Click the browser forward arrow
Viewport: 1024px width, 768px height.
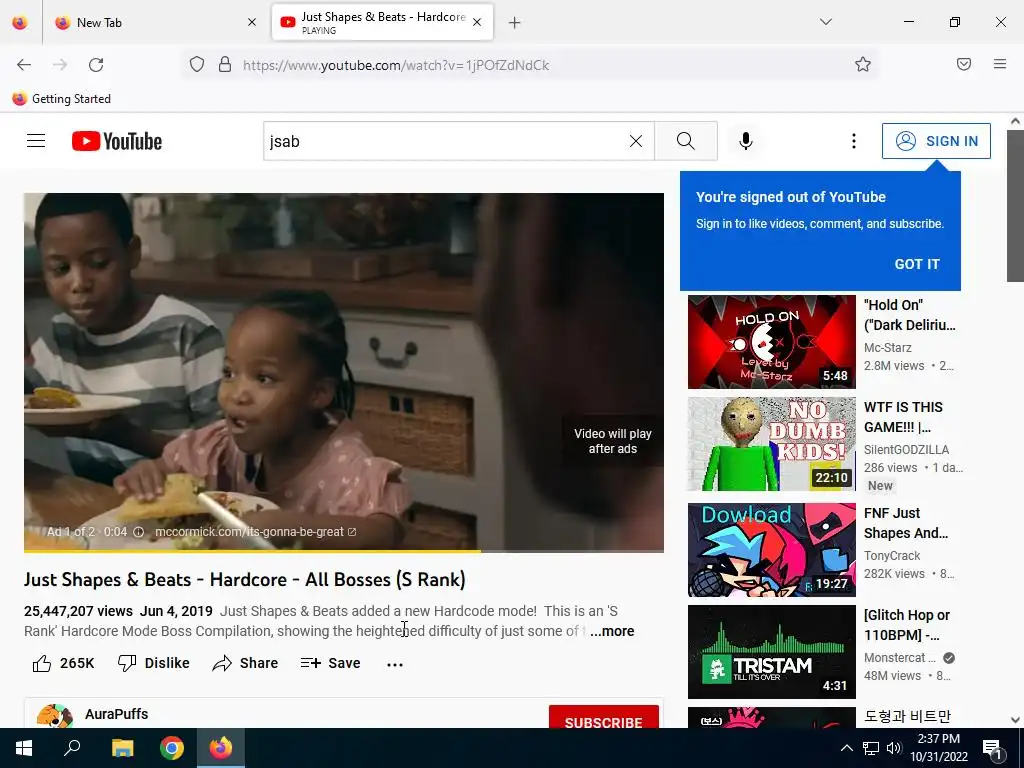point(60,65)
